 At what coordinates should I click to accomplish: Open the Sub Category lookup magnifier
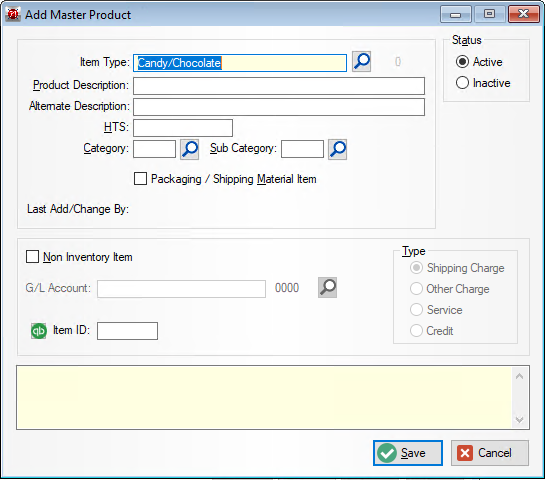(x=337, y=149)
